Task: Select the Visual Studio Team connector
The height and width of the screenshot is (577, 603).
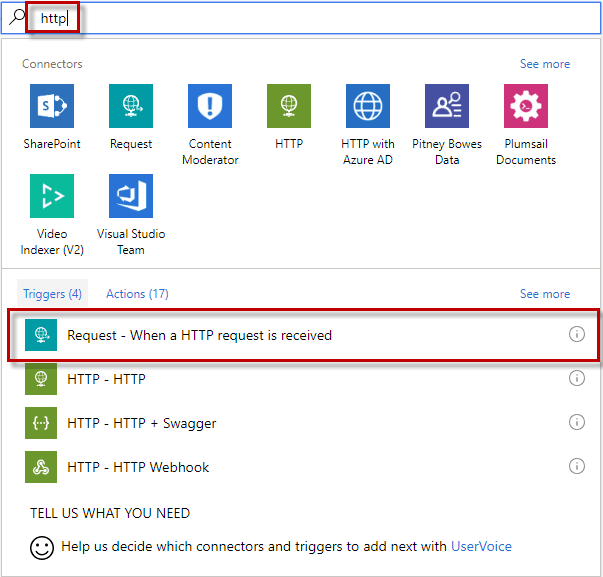Action: (x=131, y=196)
